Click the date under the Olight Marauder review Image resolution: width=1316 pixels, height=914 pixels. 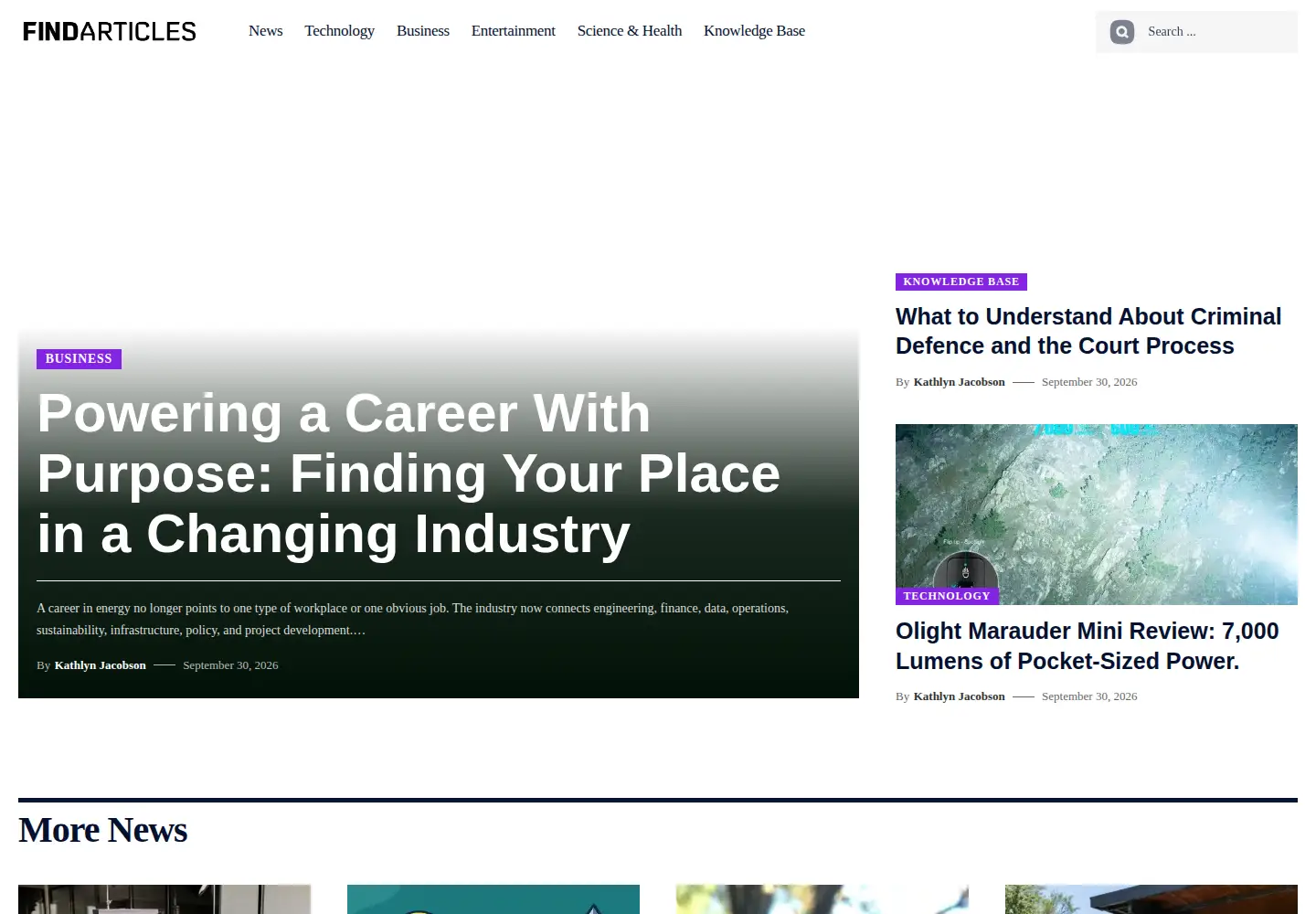tap(1089, 696)
